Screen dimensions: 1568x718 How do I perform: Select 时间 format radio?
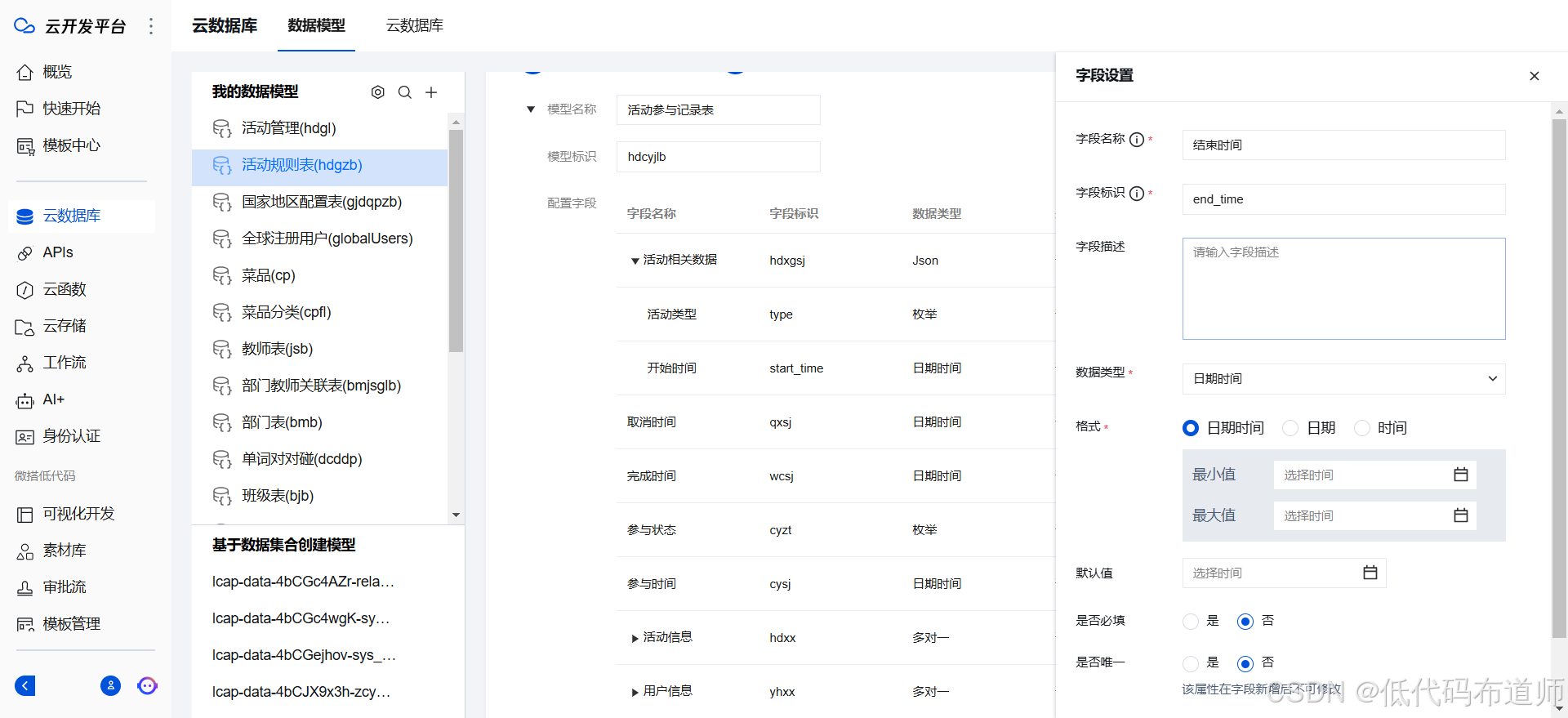pos(1362,428)
